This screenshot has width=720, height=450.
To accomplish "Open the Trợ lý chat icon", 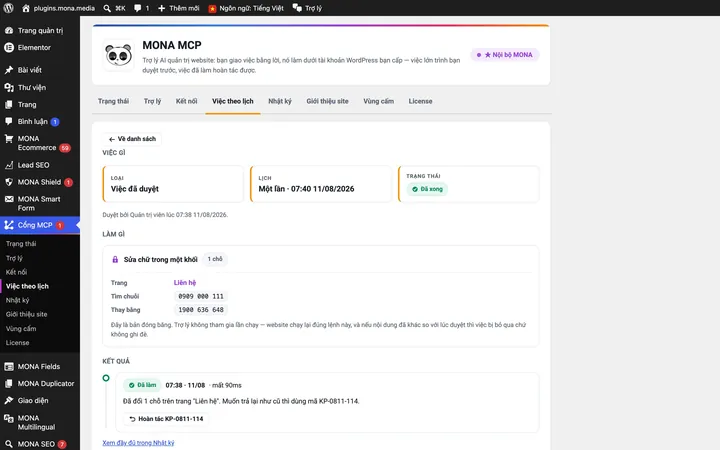I will [x=297, y=8].
